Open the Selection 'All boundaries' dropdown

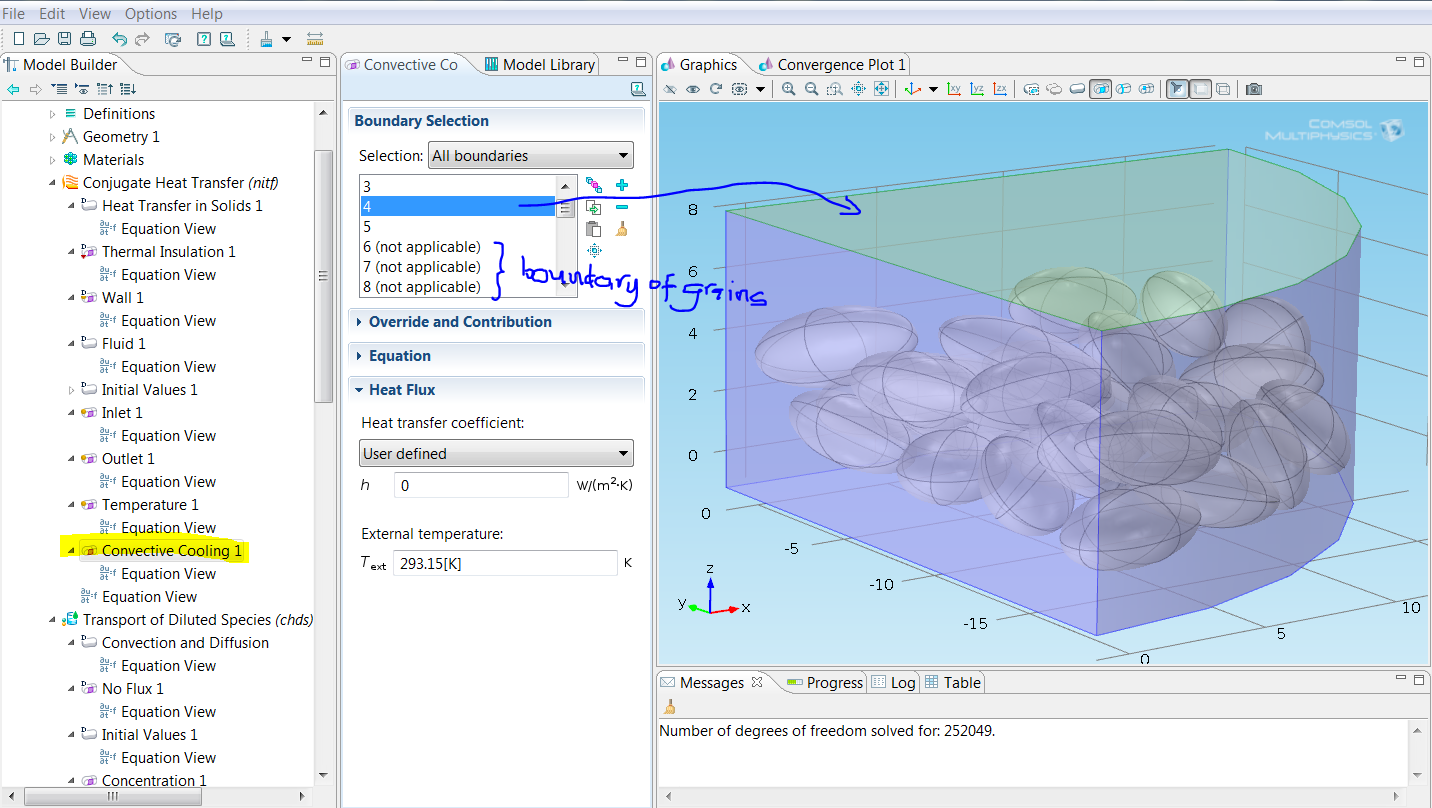coord(530,156)
